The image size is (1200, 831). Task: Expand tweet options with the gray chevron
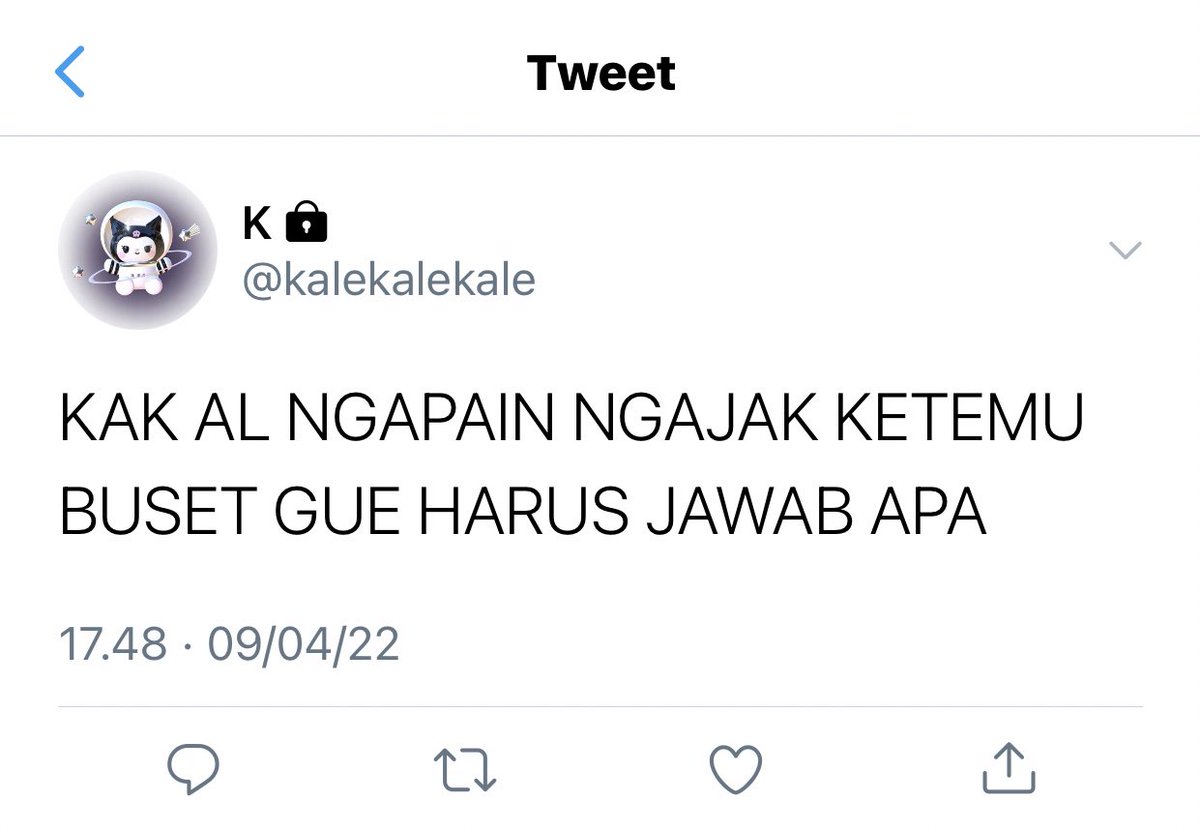pyautogui.click(x=1126, y=250)
